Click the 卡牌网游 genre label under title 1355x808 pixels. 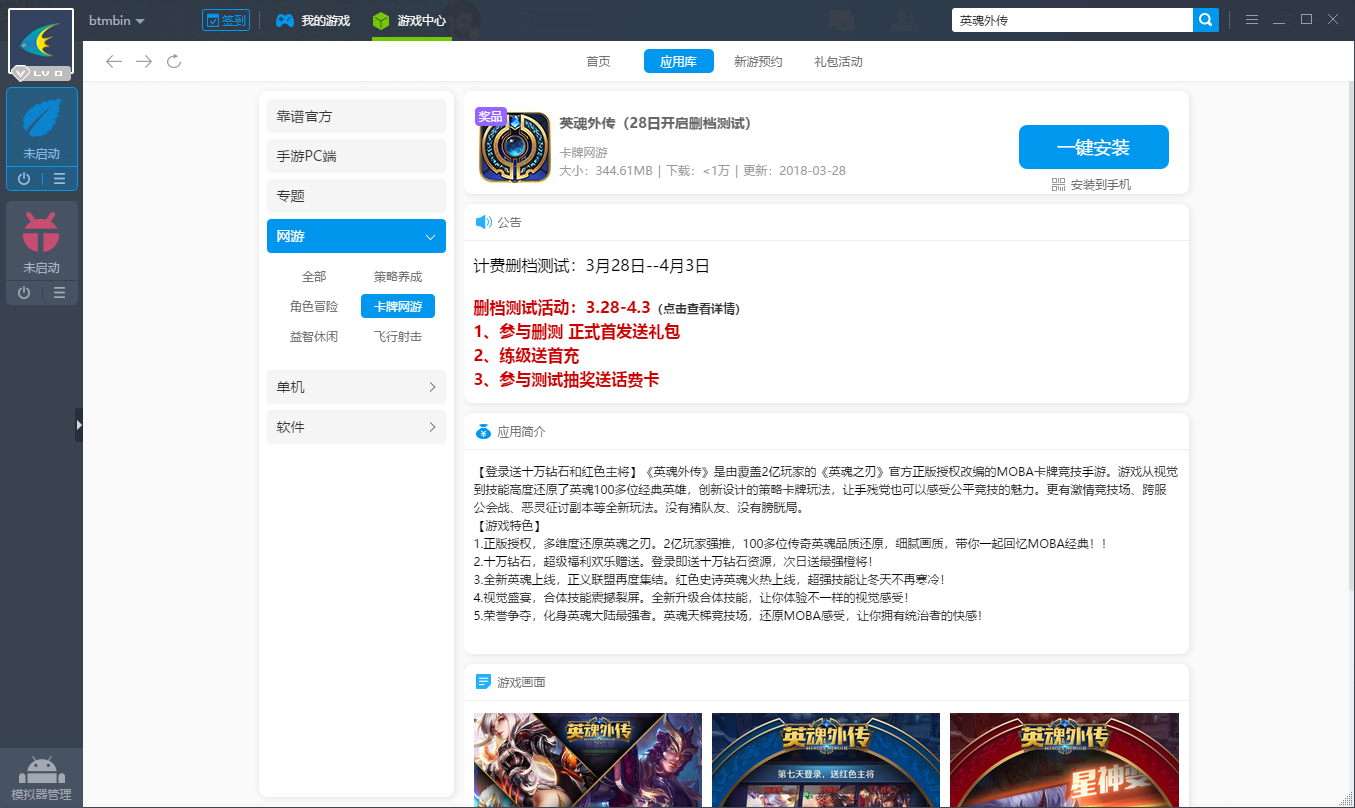[583, 152]
